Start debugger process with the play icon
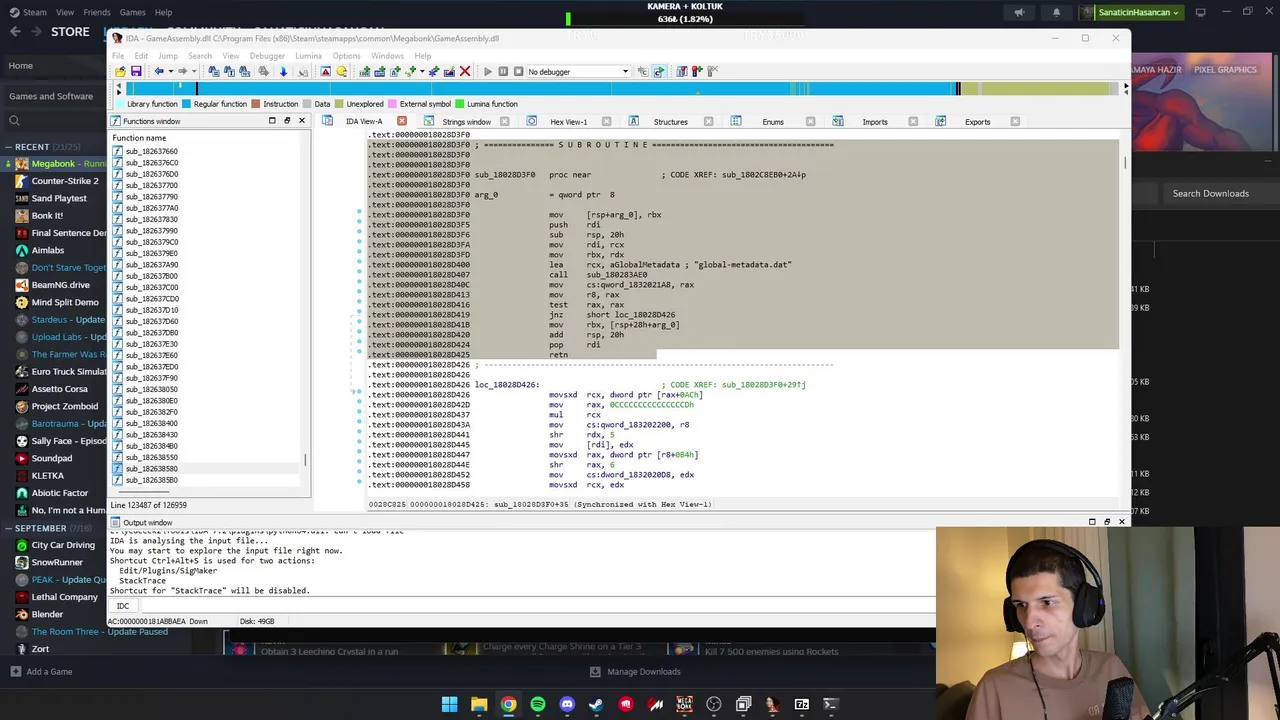Image resolution: width=1280 pixels, height=720 pixels. [488, 71]
